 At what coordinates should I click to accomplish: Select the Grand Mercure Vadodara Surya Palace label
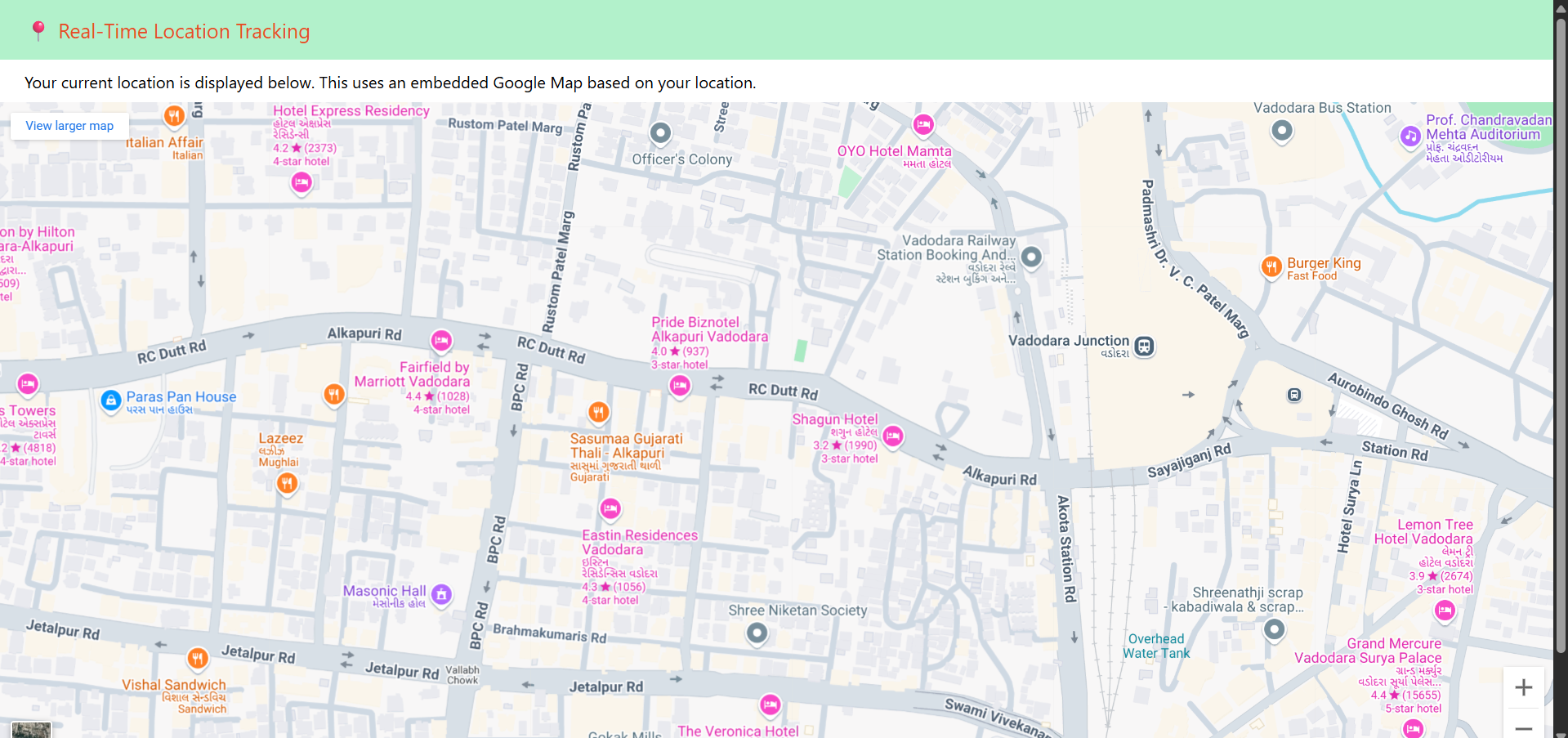[1368, 651]
